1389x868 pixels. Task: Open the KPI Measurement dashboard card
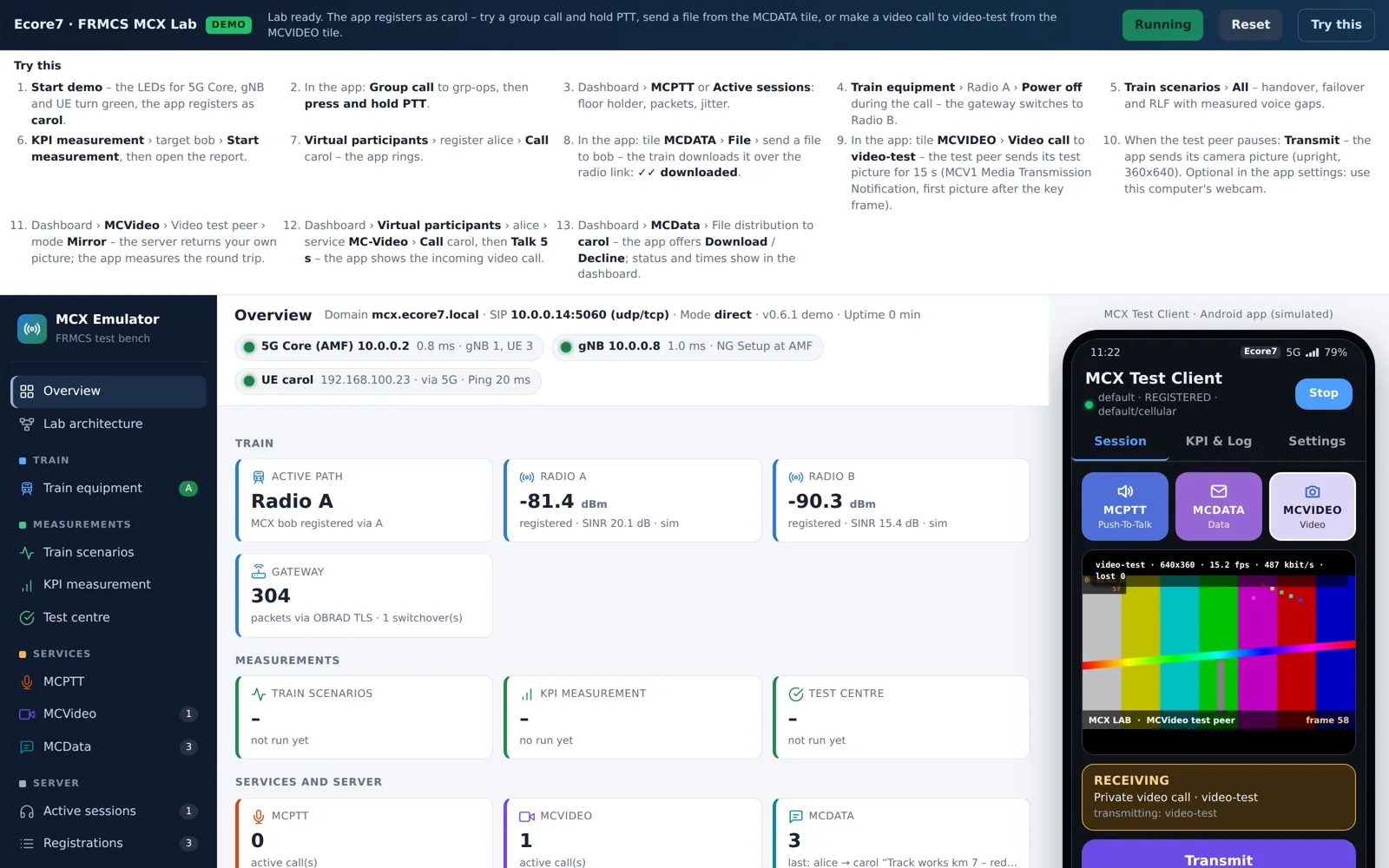(633, 718)
